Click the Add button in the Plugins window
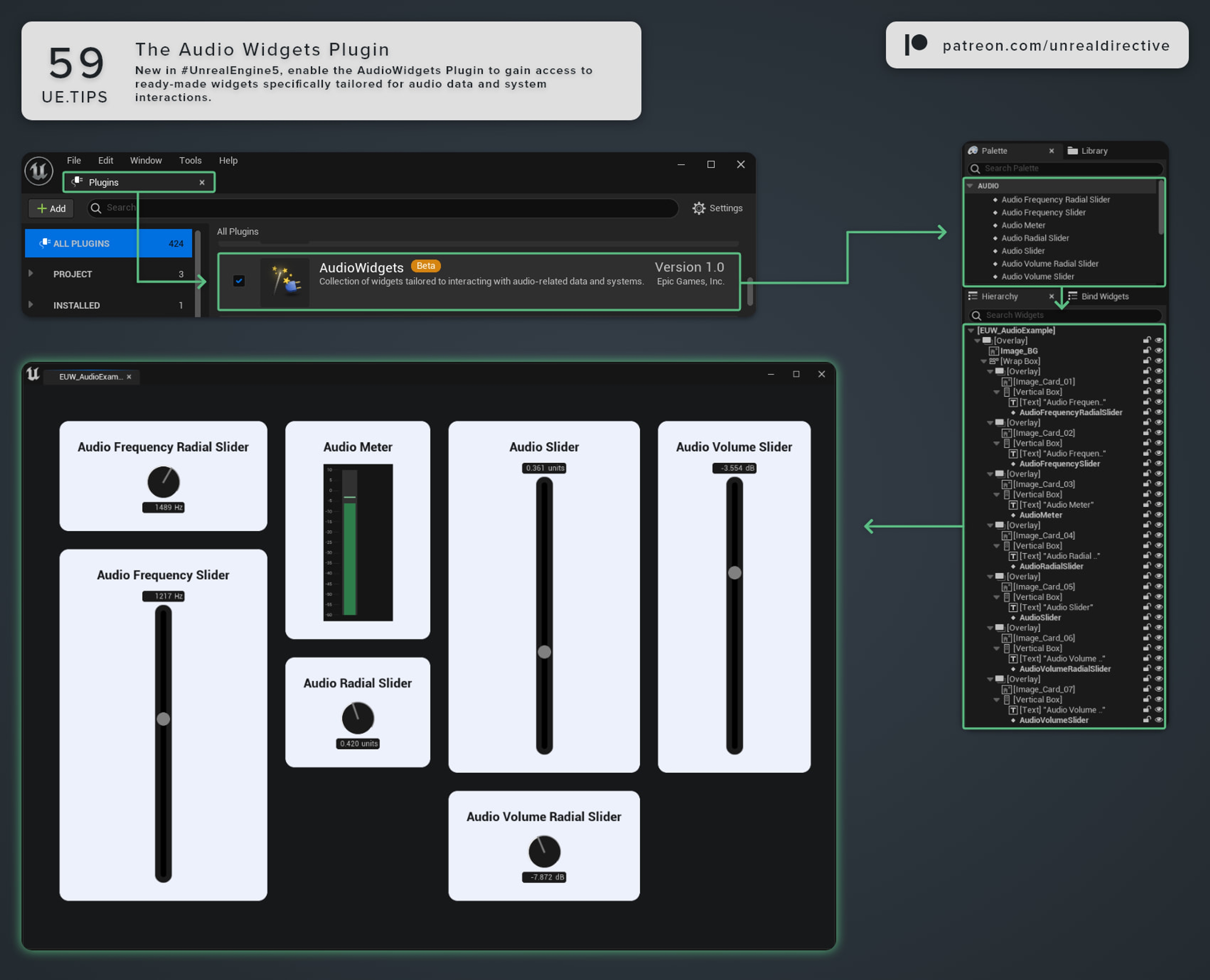1210x980 pixels. click(x=51, y=208)
